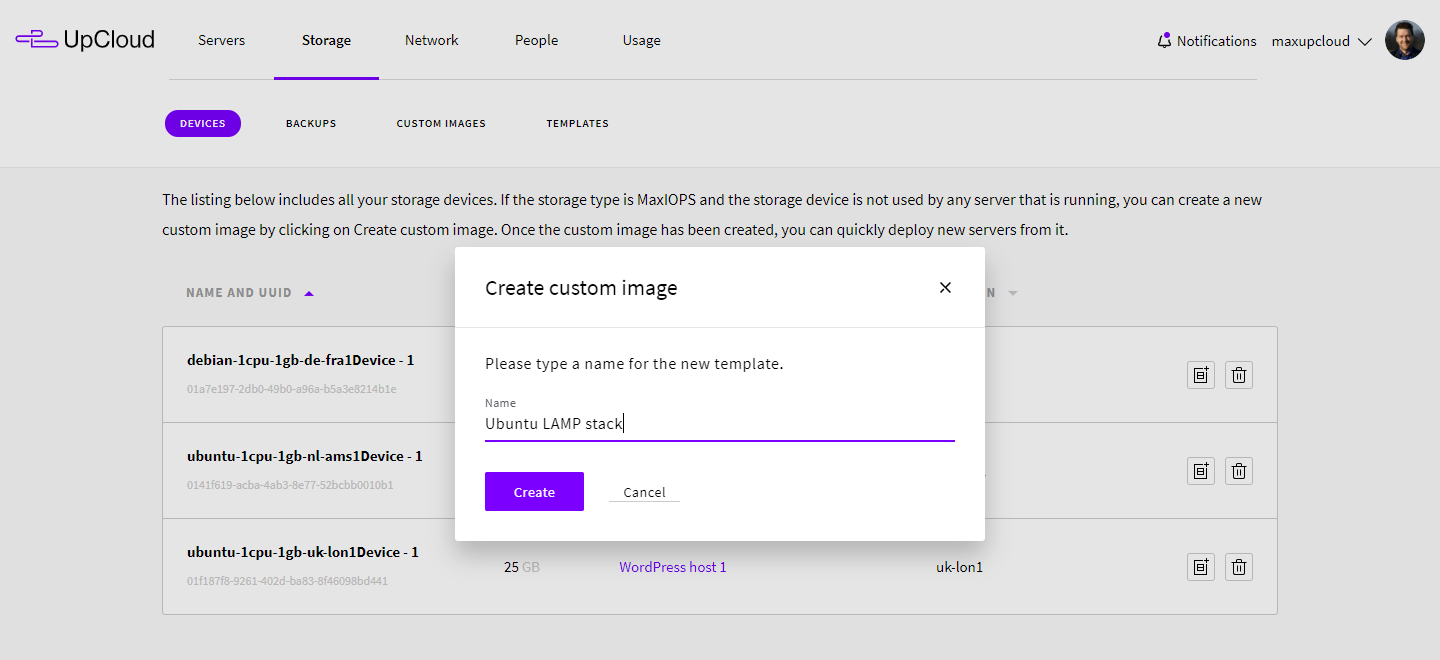The image size is (1440, 660).
Task: Create custom image from ubuntu-1cpu-1gb-nl-ams1Device
Action: [1200, 471]
